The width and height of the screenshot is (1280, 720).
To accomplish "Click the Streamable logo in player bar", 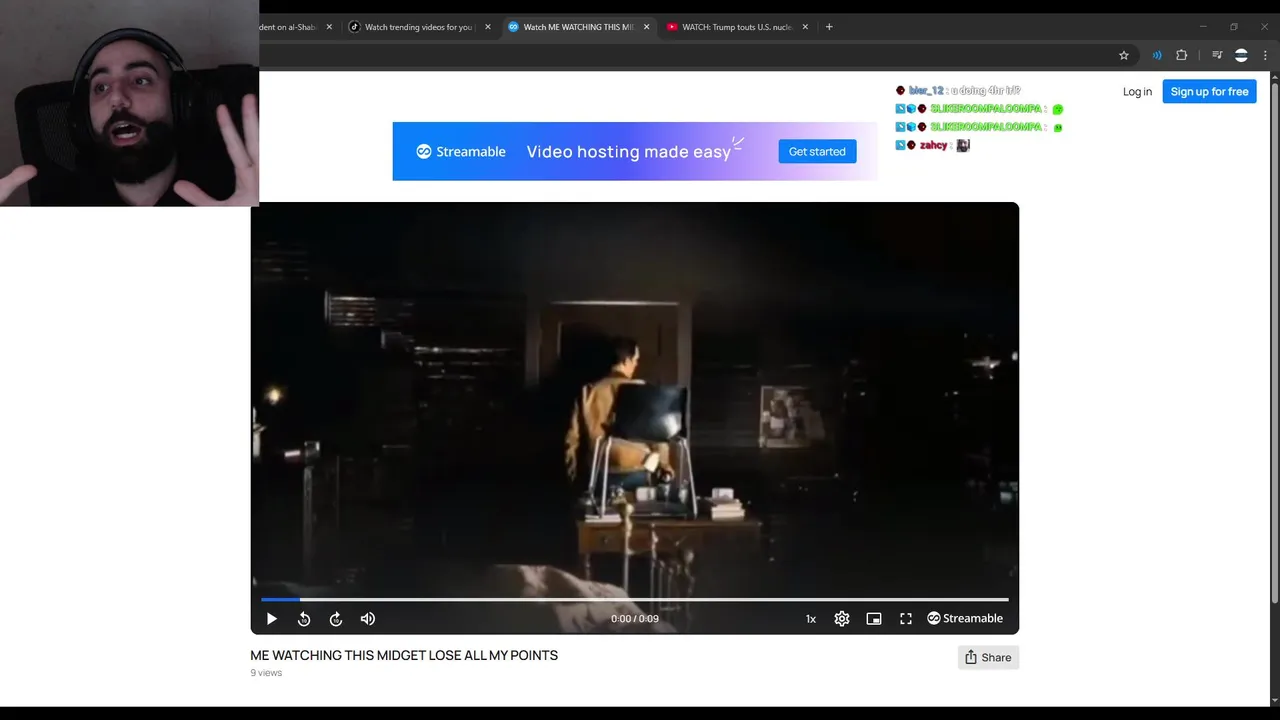I will coord(965,618).
